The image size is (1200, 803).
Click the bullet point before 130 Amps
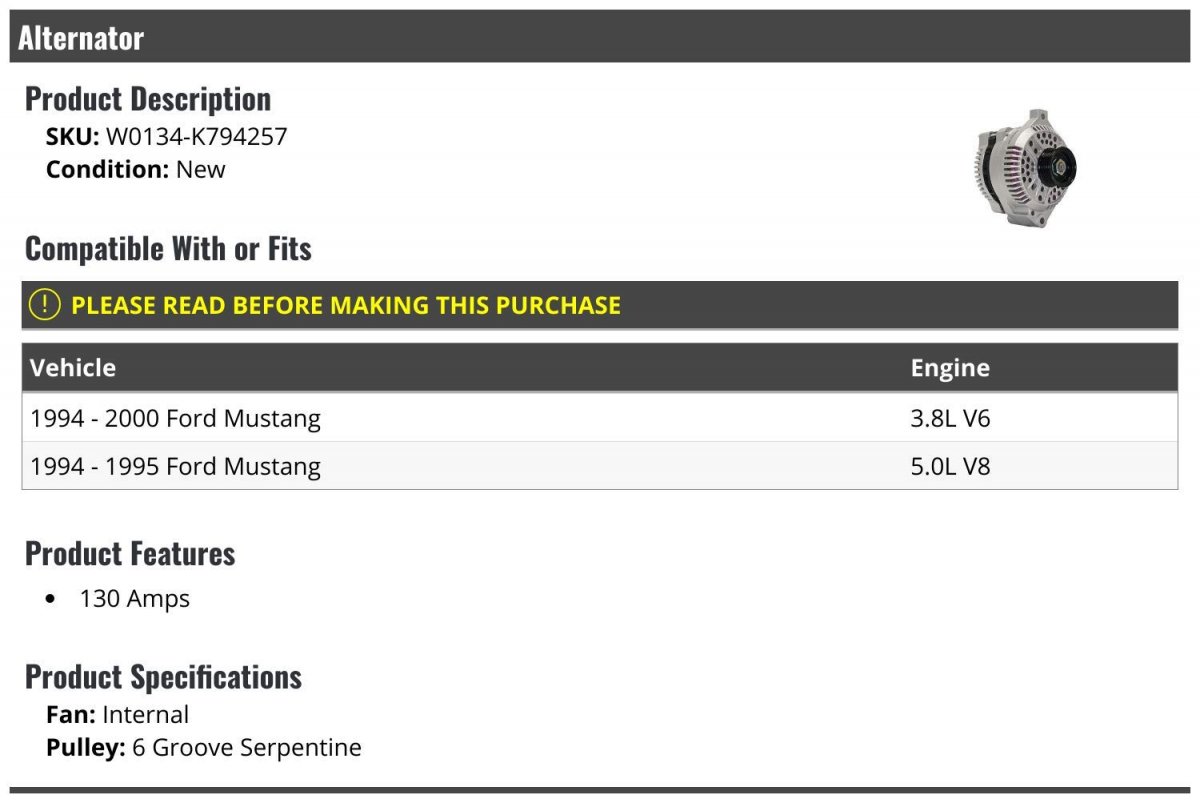click(x=51, y=600)
